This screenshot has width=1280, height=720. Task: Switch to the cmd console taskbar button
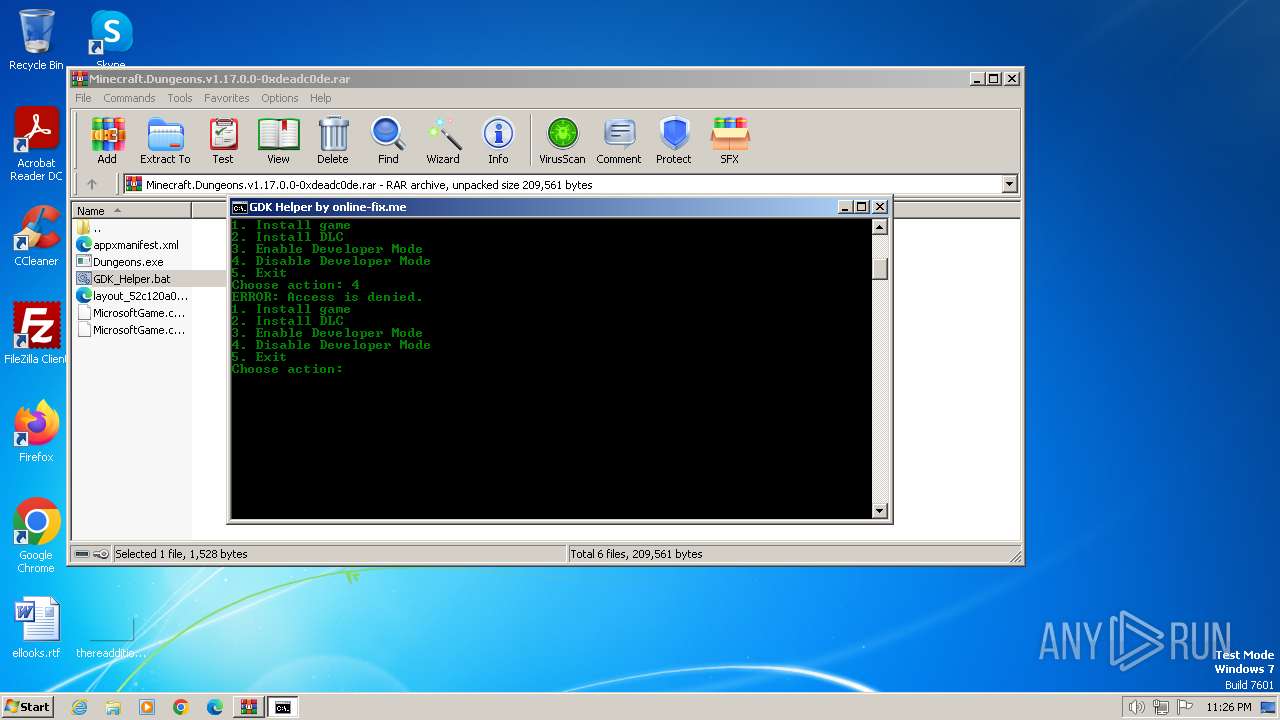click(x=283, y=707)
